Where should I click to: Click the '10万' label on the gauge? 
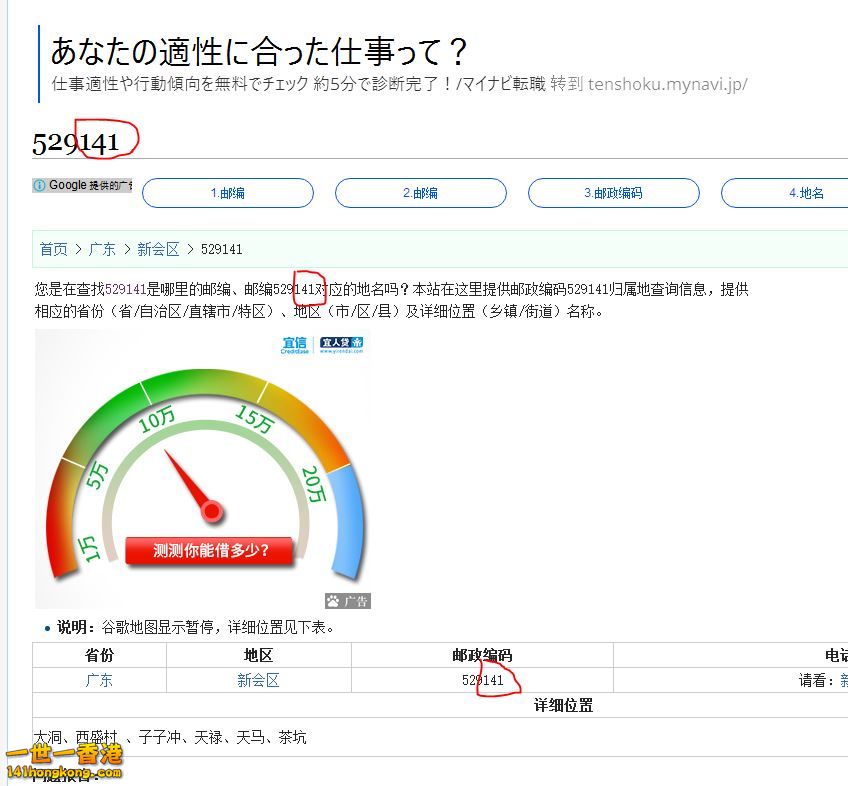pyautogui.click(x=157, y=420)
